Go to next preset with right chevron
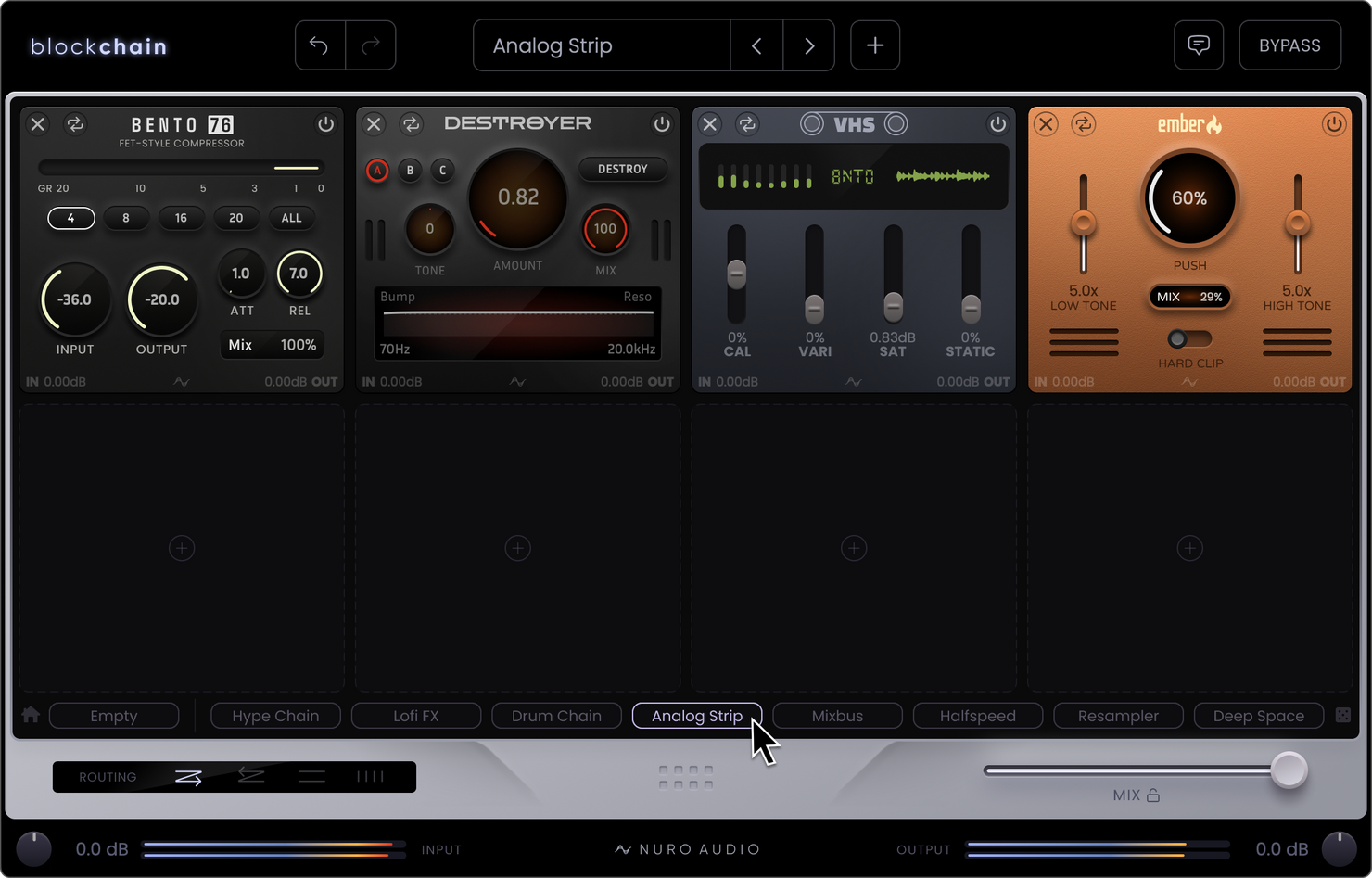Screen dimensions: 1372x878 [809, 45]
